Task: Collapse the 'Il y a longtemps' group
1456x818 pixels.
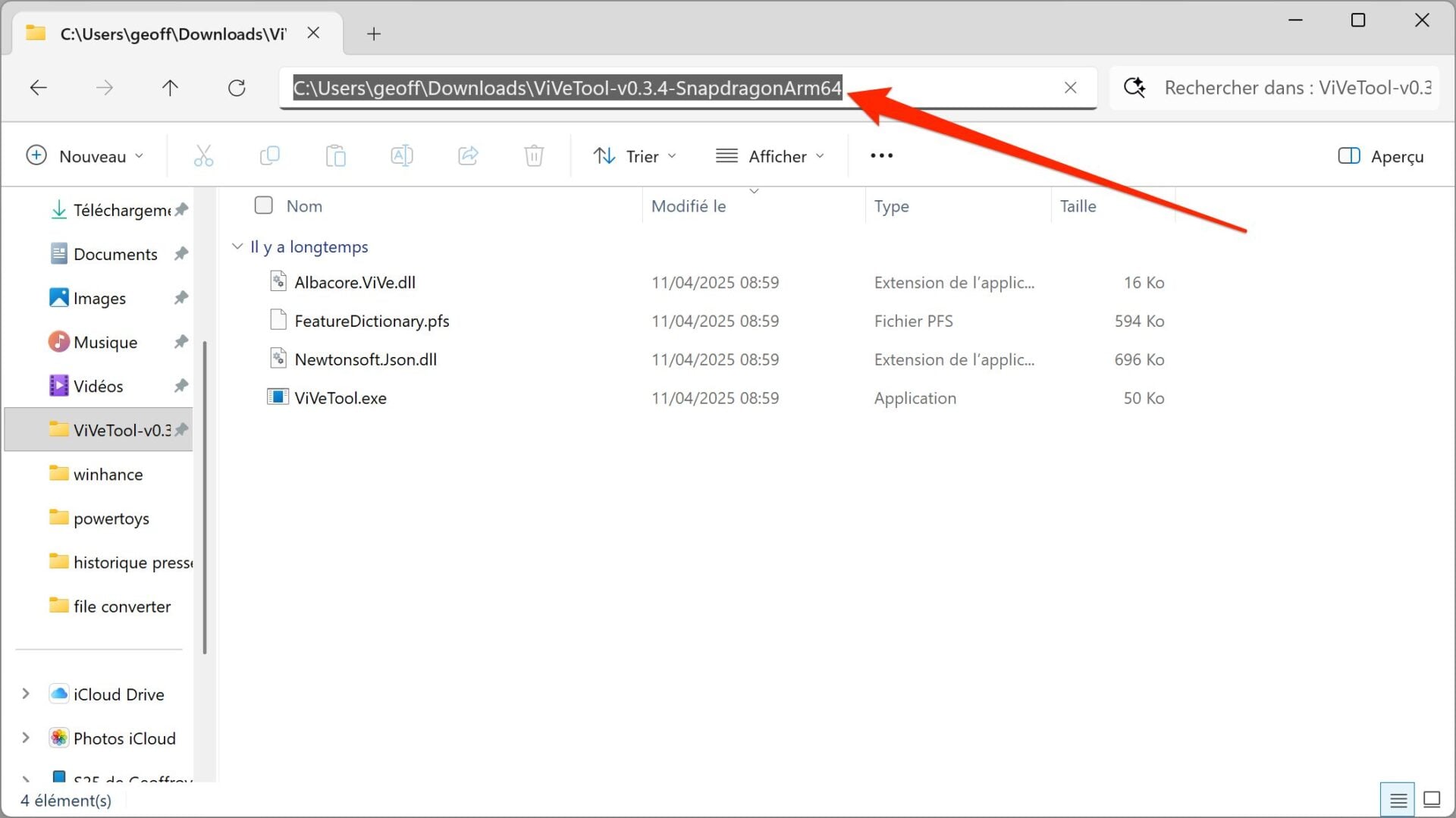Action: [237, 246]
